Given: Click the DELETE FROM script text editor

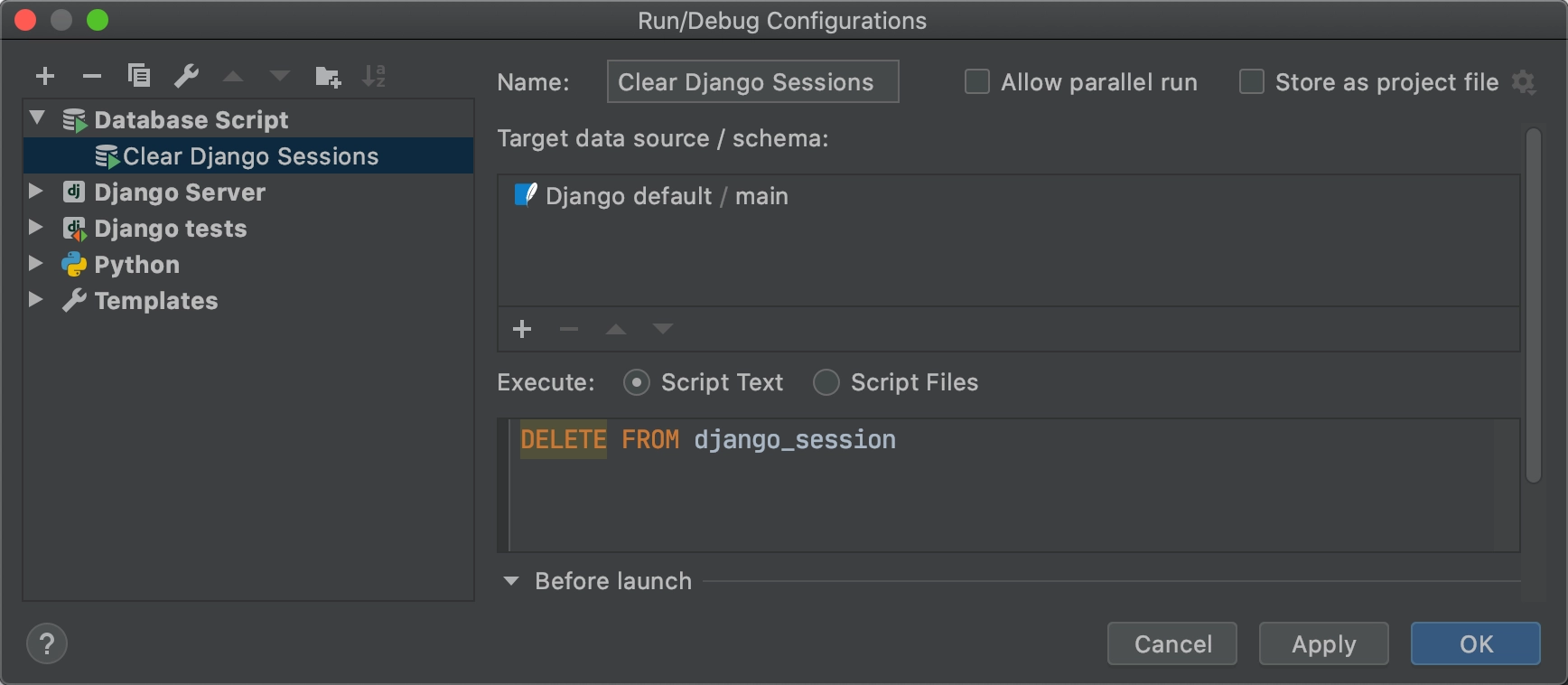Looking at the screenshot, I should (x=1008, y=485).
